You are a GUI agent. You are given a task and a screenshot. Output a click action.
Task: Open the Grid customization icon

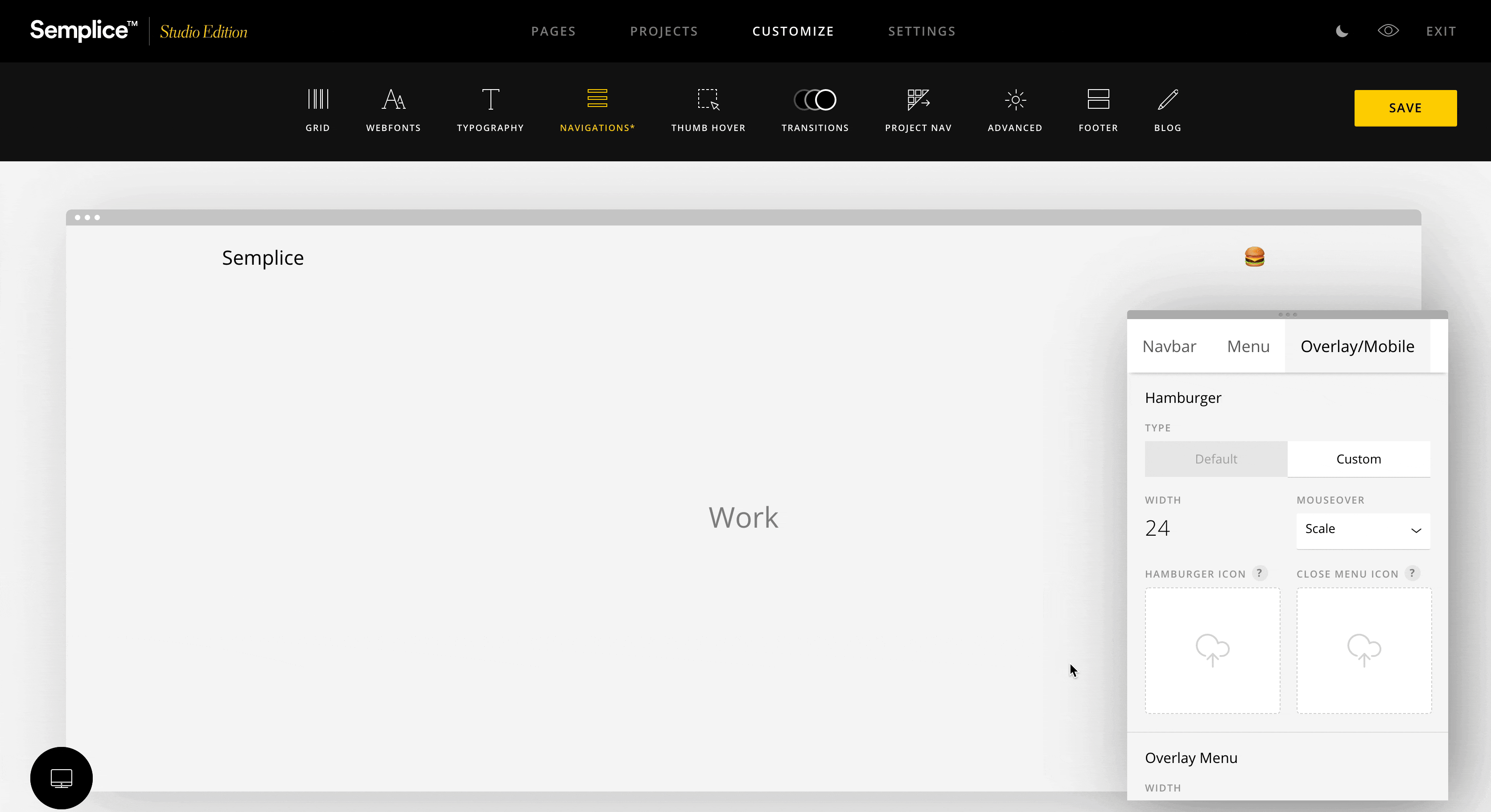pyautogui.click(x=317, y=100)
